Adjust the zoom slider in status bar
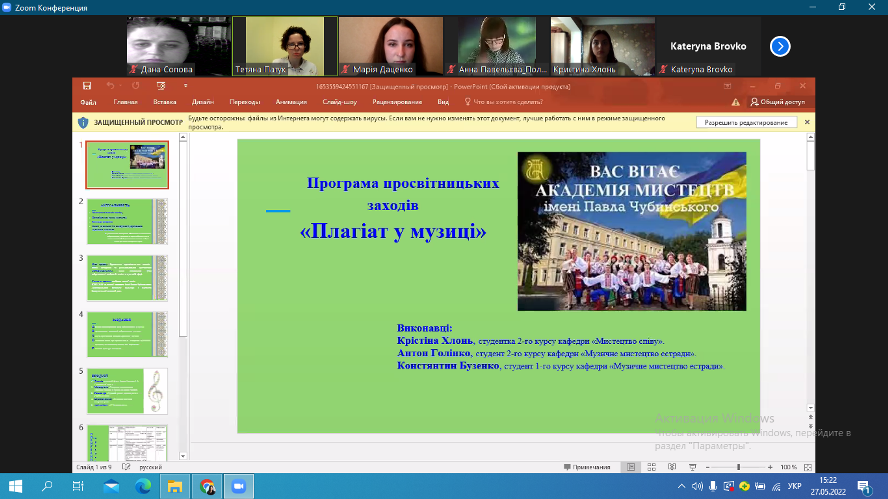 click(738, 467)
